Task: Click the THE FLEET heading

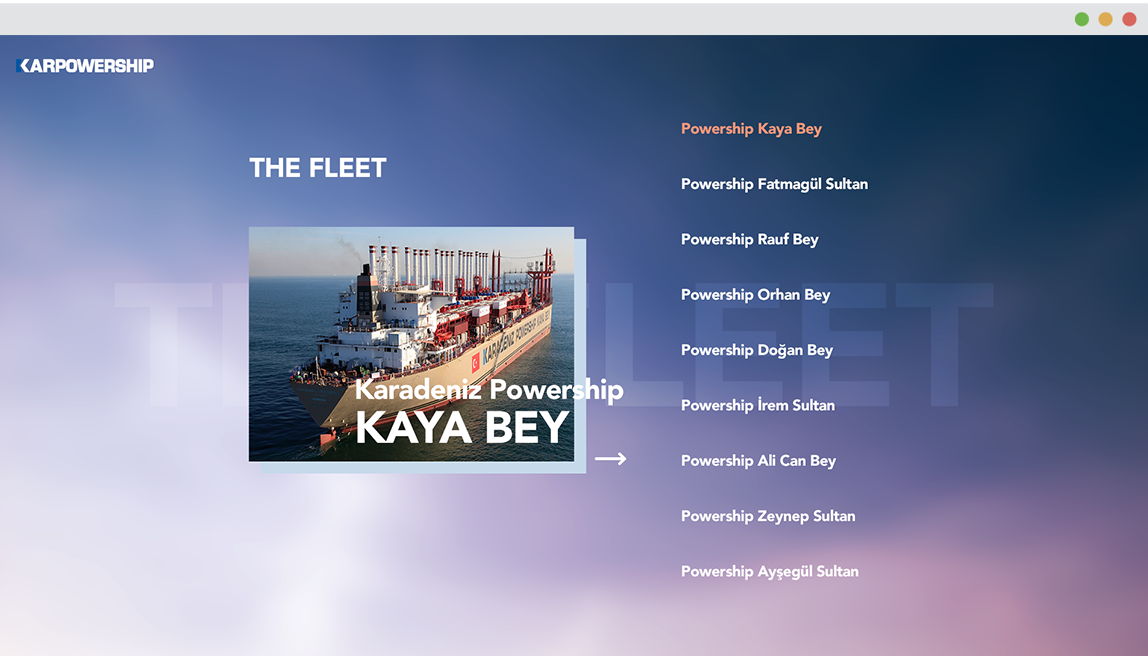Action: [x=318, y=168]
